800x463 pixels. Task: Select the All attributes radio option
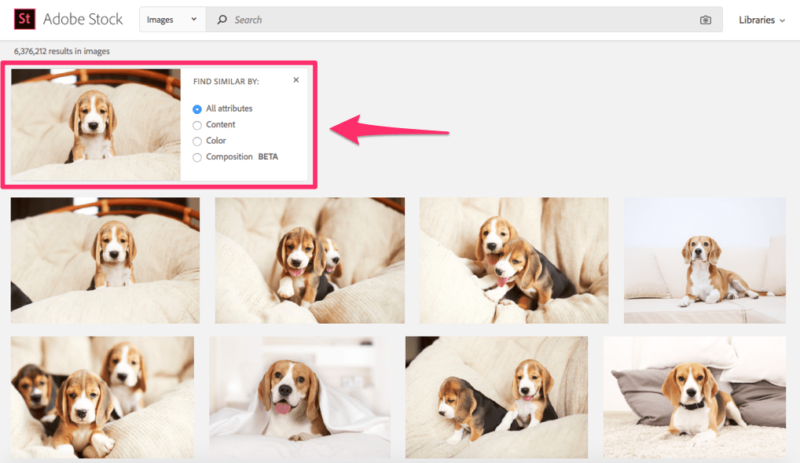[x=197, y=109]
